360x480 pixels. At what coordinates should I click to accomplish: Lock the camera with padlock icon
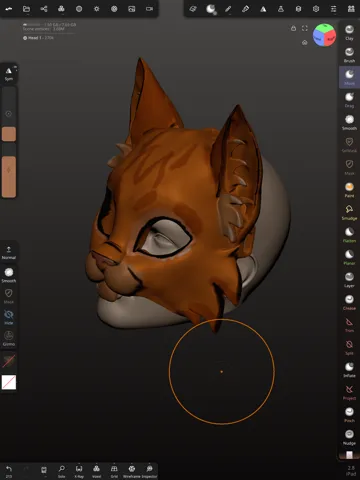[x=293, y=28]
